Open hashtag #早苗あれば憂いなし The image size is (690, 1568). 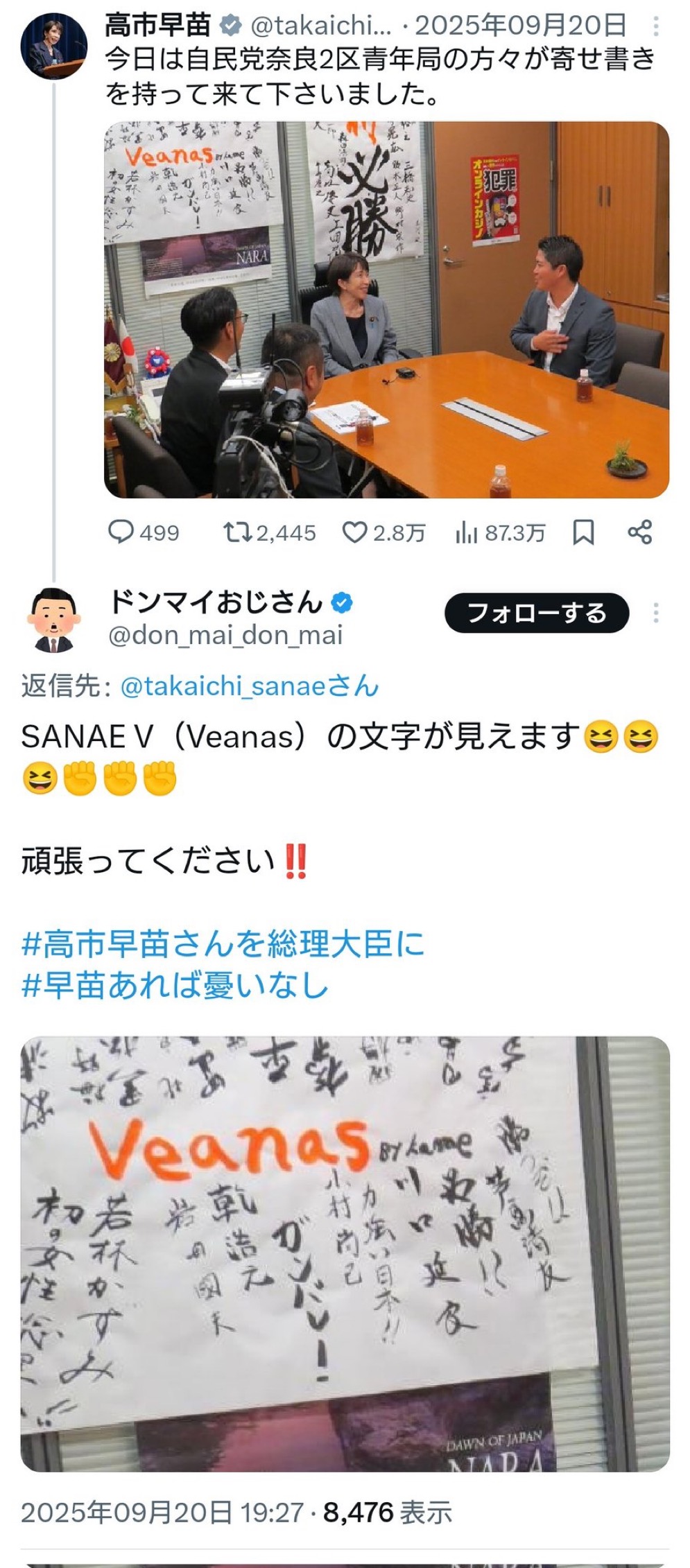point(175,985)
